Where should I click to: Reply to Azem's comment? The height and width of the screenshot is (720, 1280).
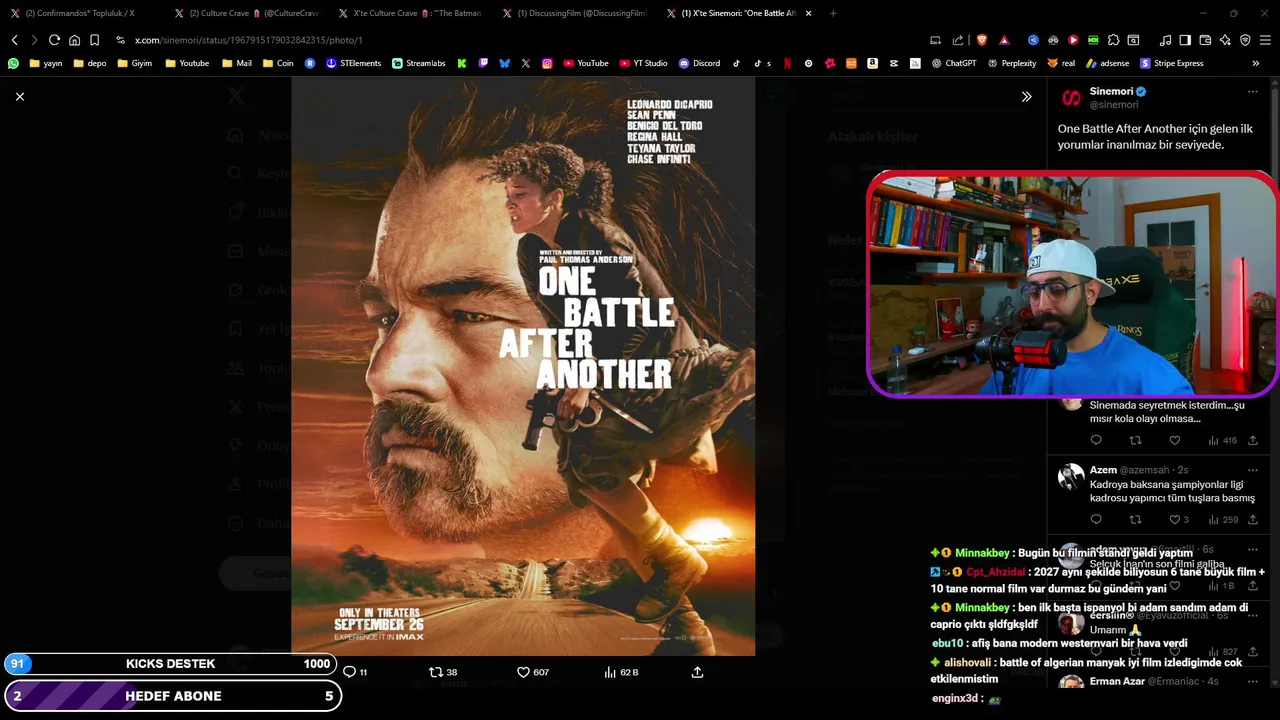pyautogui.click(x=1096, y=520)
